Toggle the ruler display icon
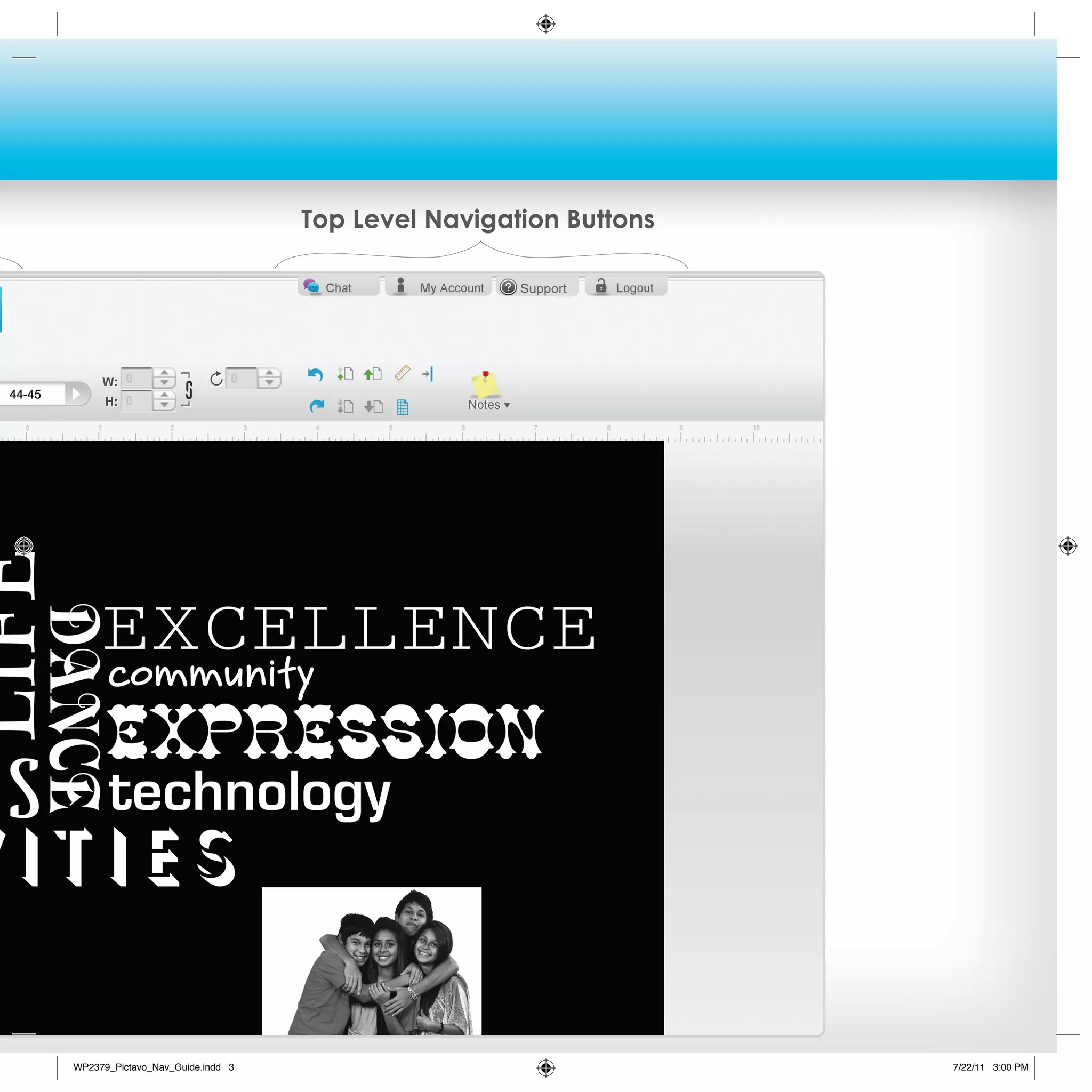 pyautogui.click(x=402, y=373)
